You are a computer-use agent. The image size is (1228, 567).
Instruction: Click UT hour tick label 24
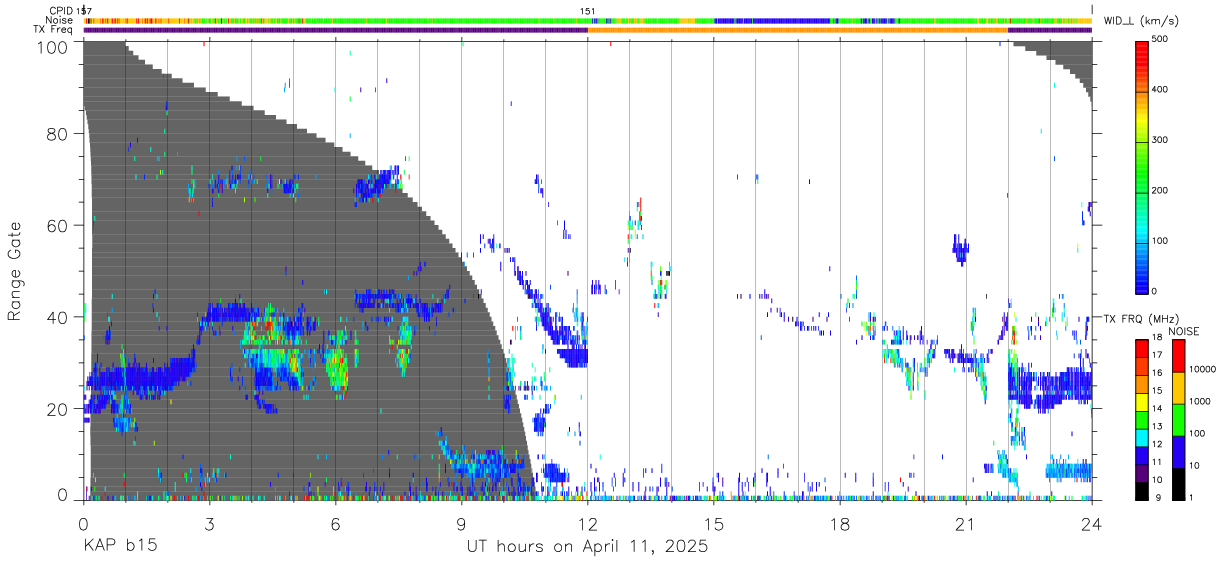click(x=1092, y=523)
